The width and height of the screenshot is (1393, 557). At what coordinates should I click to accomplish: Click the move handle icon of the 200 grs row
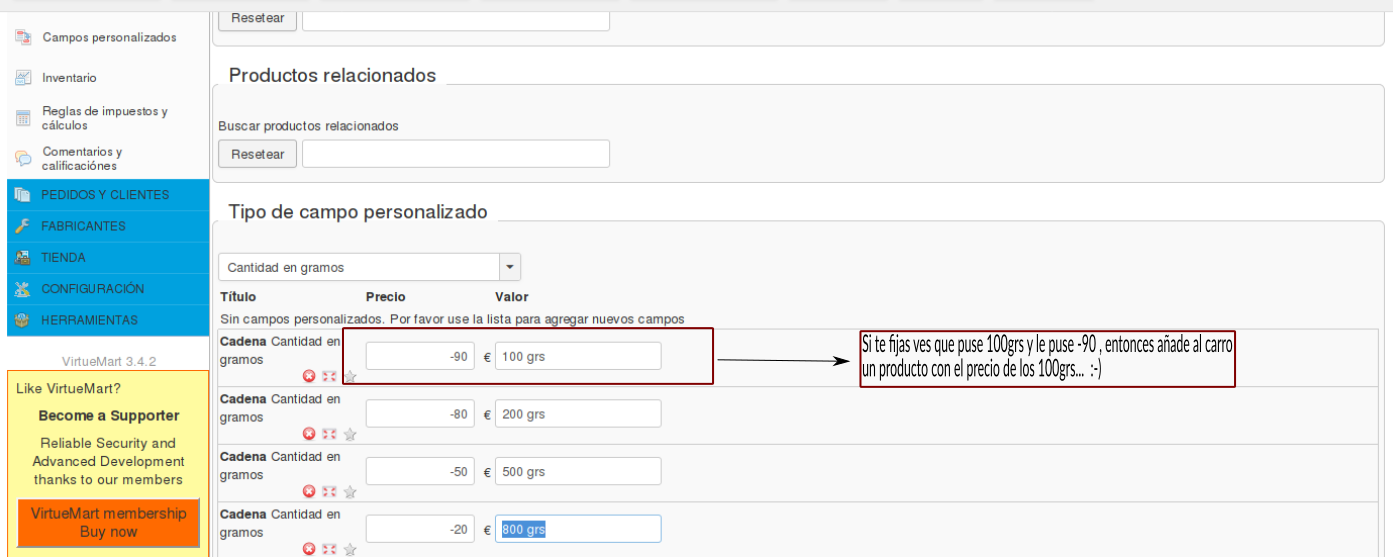pyautogui.click(x=329, y=434)
